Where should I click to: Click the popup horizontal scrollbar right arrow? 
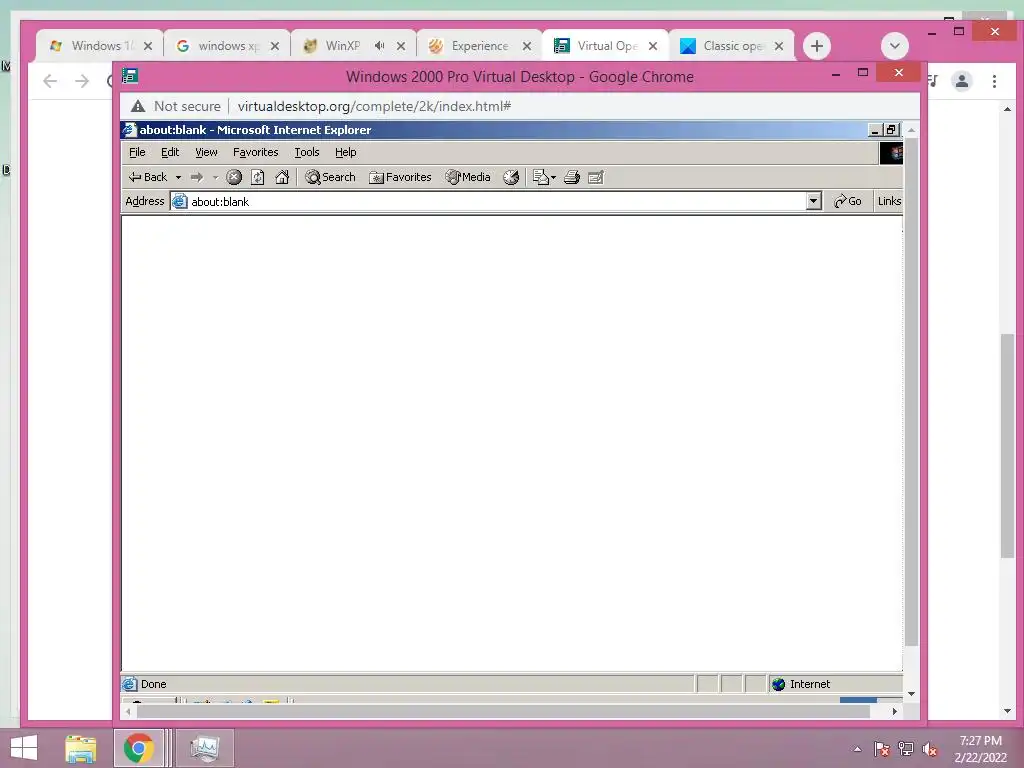point(894,711)
